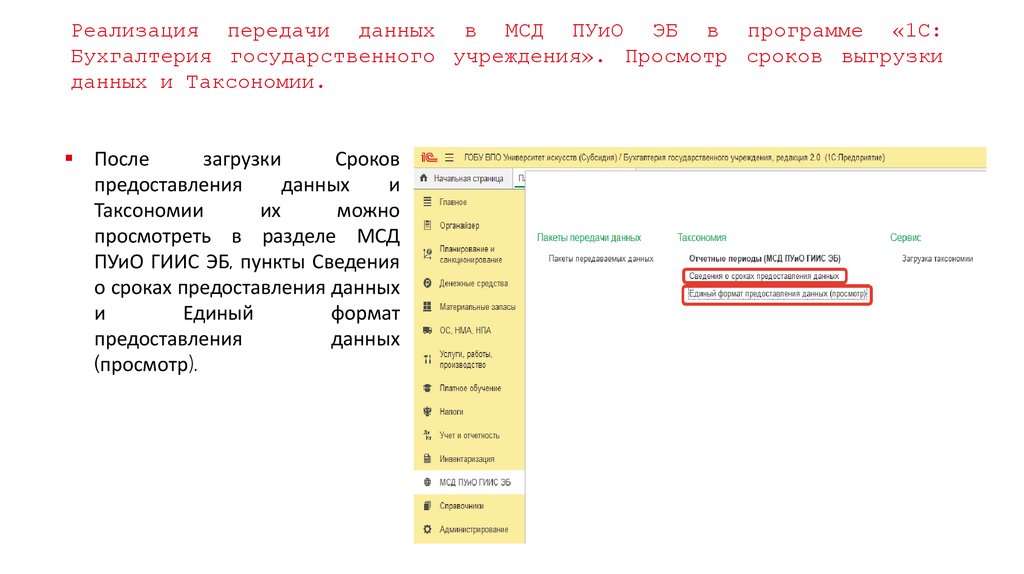The height and width of the screenshot is (574, 1024).
Task: Click the Инвентаризация icon
Action: tap(427, 458)
